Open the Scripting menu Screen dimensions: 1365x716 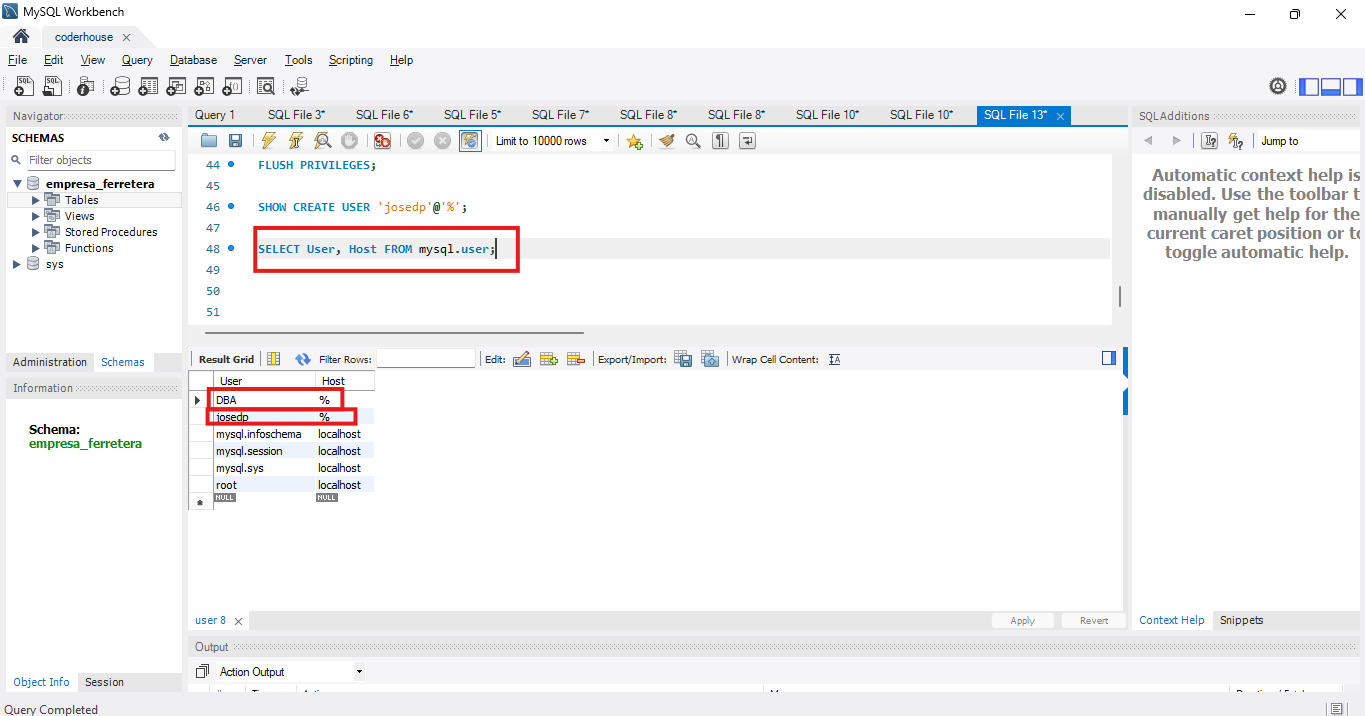tap(351, 60)
